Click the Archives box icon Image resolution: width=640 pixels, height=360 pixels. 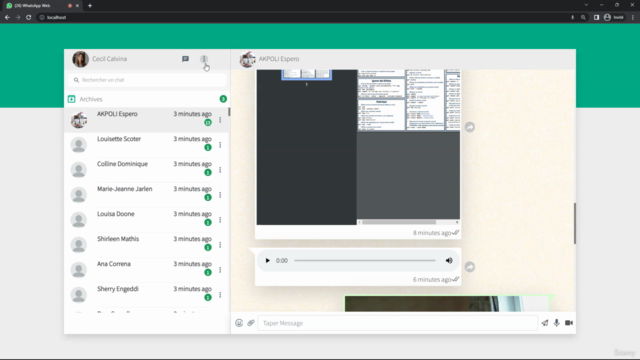tap(71, 99)
